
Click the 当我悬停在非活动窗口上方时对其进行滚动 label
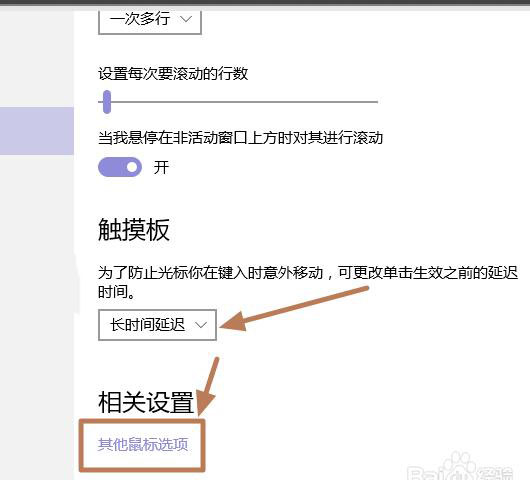[x=240, y=138]
